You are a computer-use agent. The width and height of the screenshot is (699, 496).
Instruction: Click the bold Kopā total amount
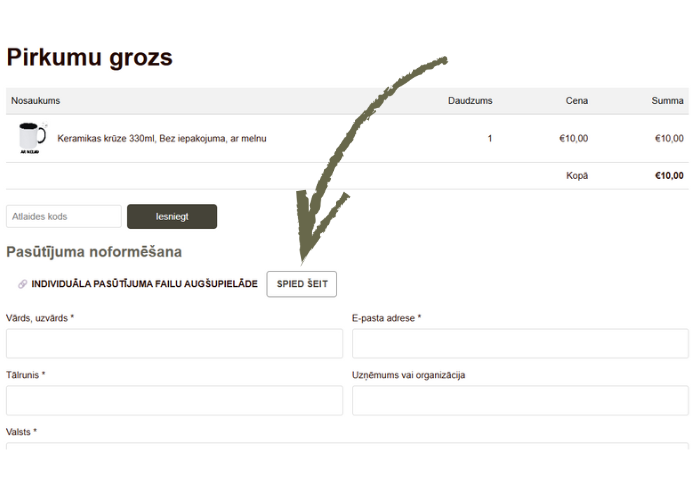(669, 176)
